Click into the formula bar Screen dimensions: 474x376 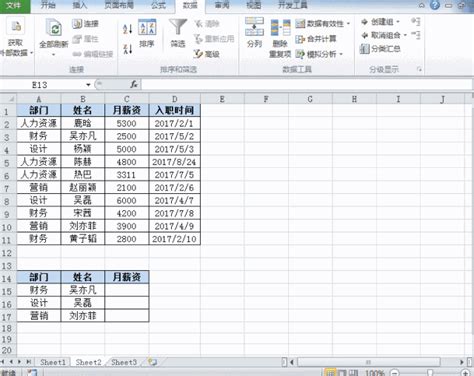tap(307, 85)
